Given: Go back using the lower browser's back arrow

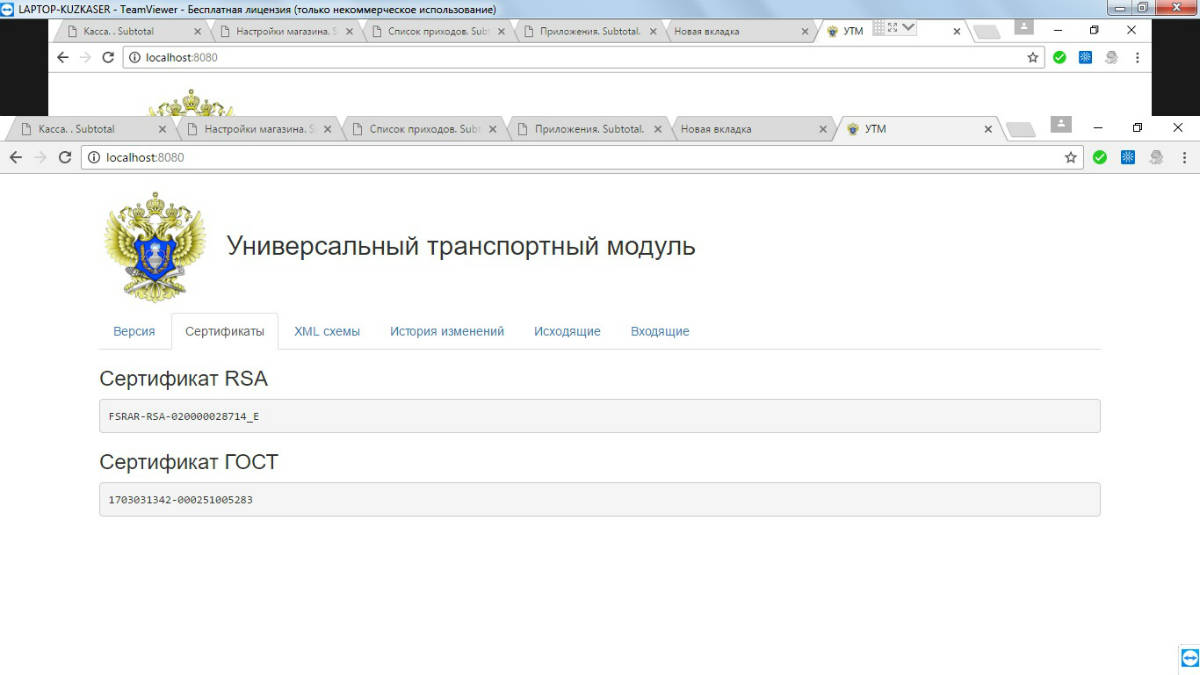Looking at the screenshot, I should pos(16,157).
